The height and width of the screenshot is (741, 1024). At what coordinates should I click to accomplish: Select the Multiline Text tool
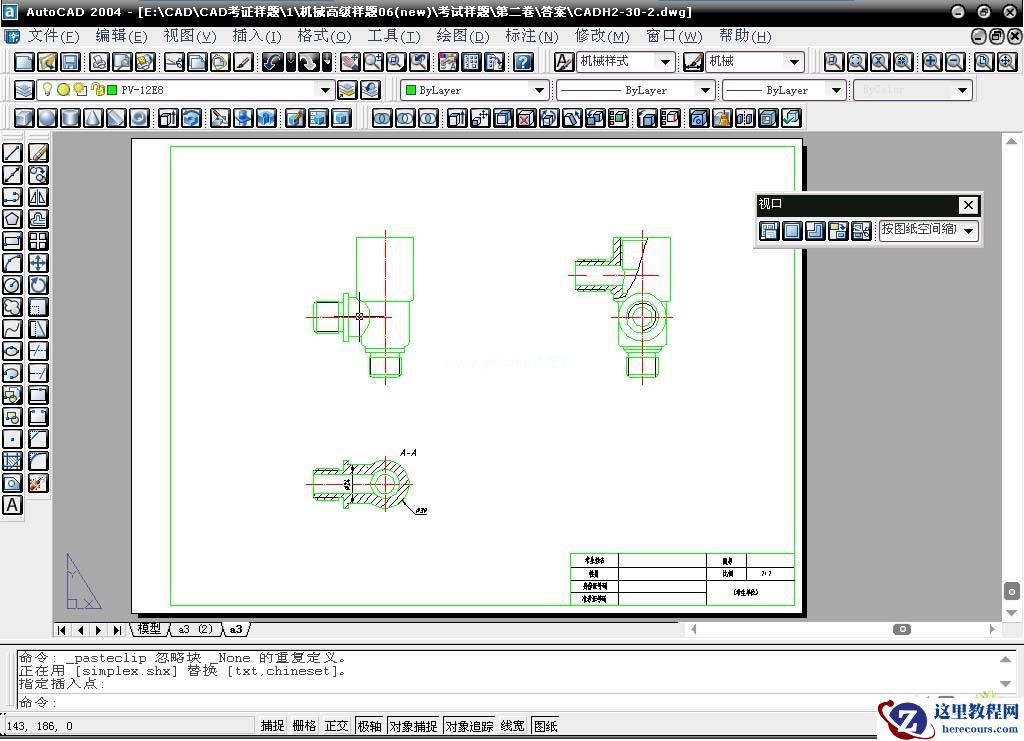click(x=12, y=505)
